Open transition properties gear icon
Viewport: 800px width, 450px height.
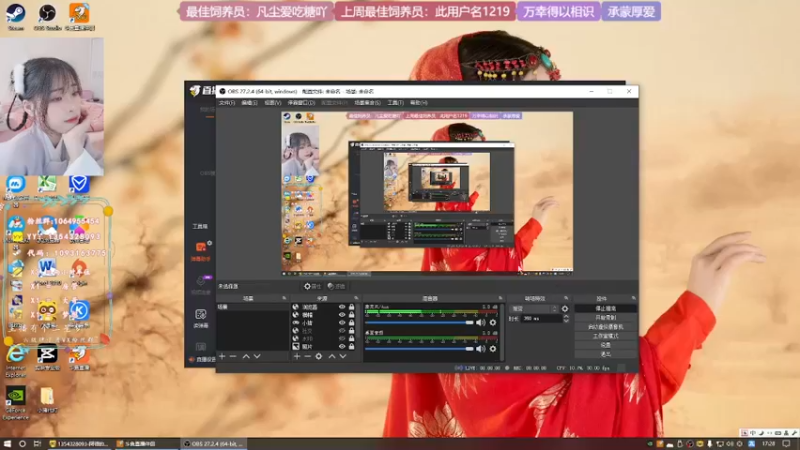click(x=565, y=309)
